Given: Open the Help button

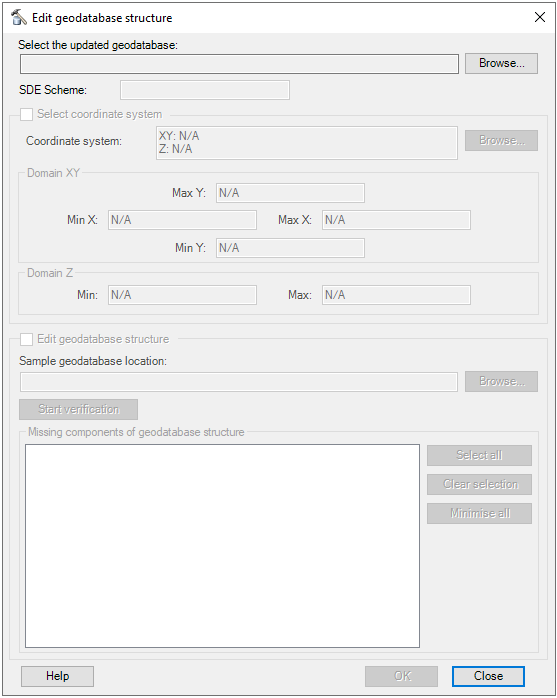Looking at the screenshot, I should coord(57,676).
